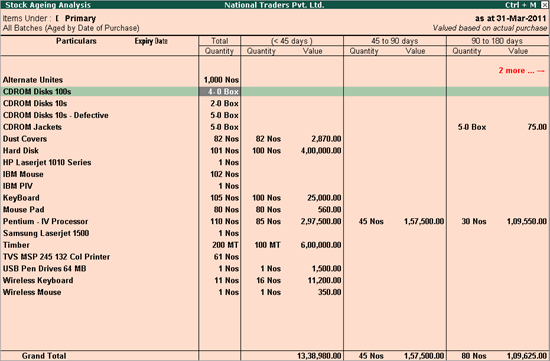Select the Wireless Mouse item
The height and width of the screenshot is (361, 550).
click(x=32, y=292)
